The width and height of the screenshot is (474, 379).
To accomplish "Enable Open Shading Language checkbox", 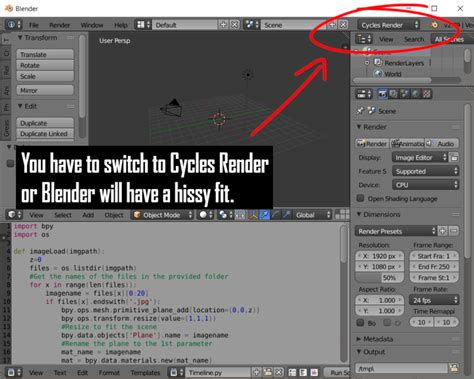I will pyautogui.click(x=360, y=198).
